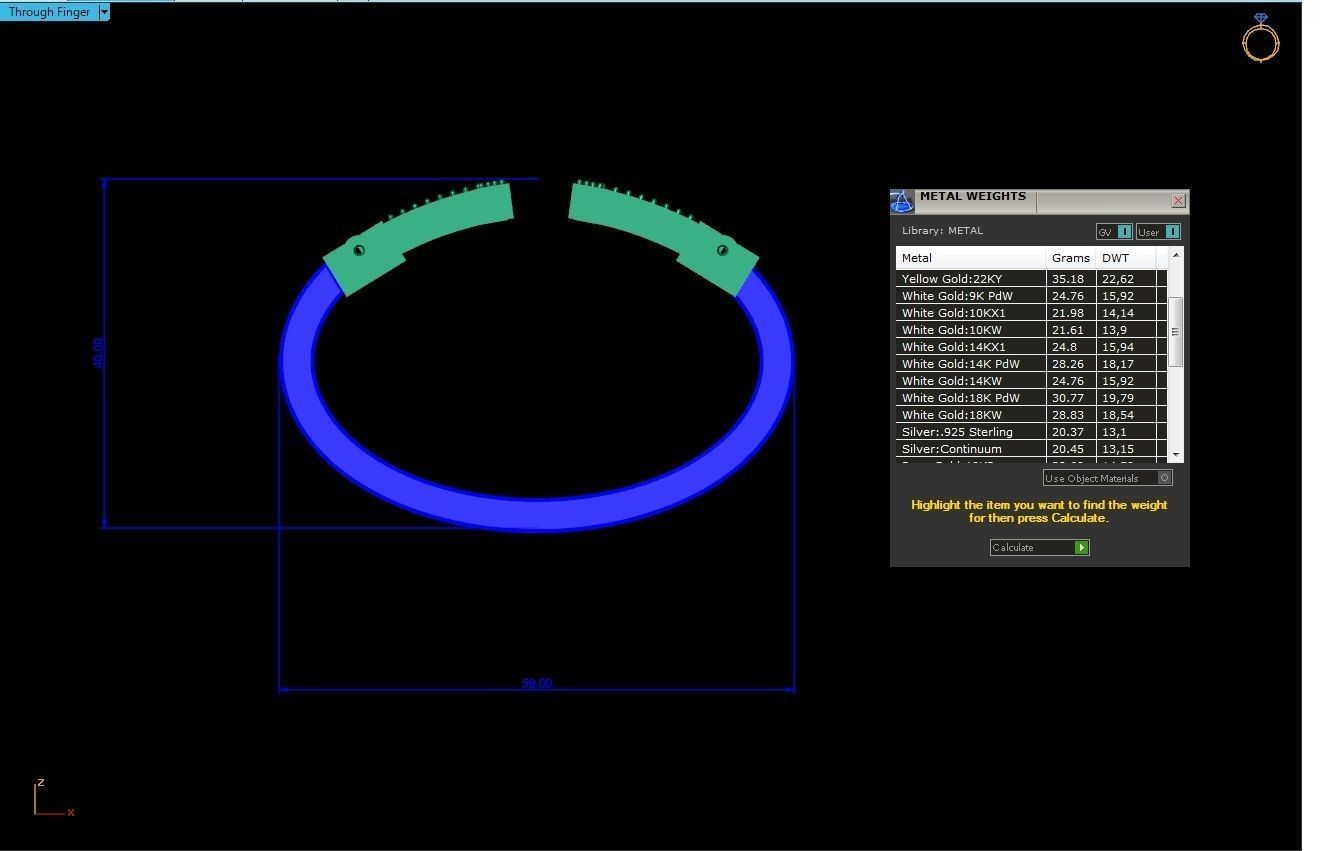The height and width of the screenshot is (851, 1339).
Task: Toggle the User library switch
Action: pos(1158,231)
